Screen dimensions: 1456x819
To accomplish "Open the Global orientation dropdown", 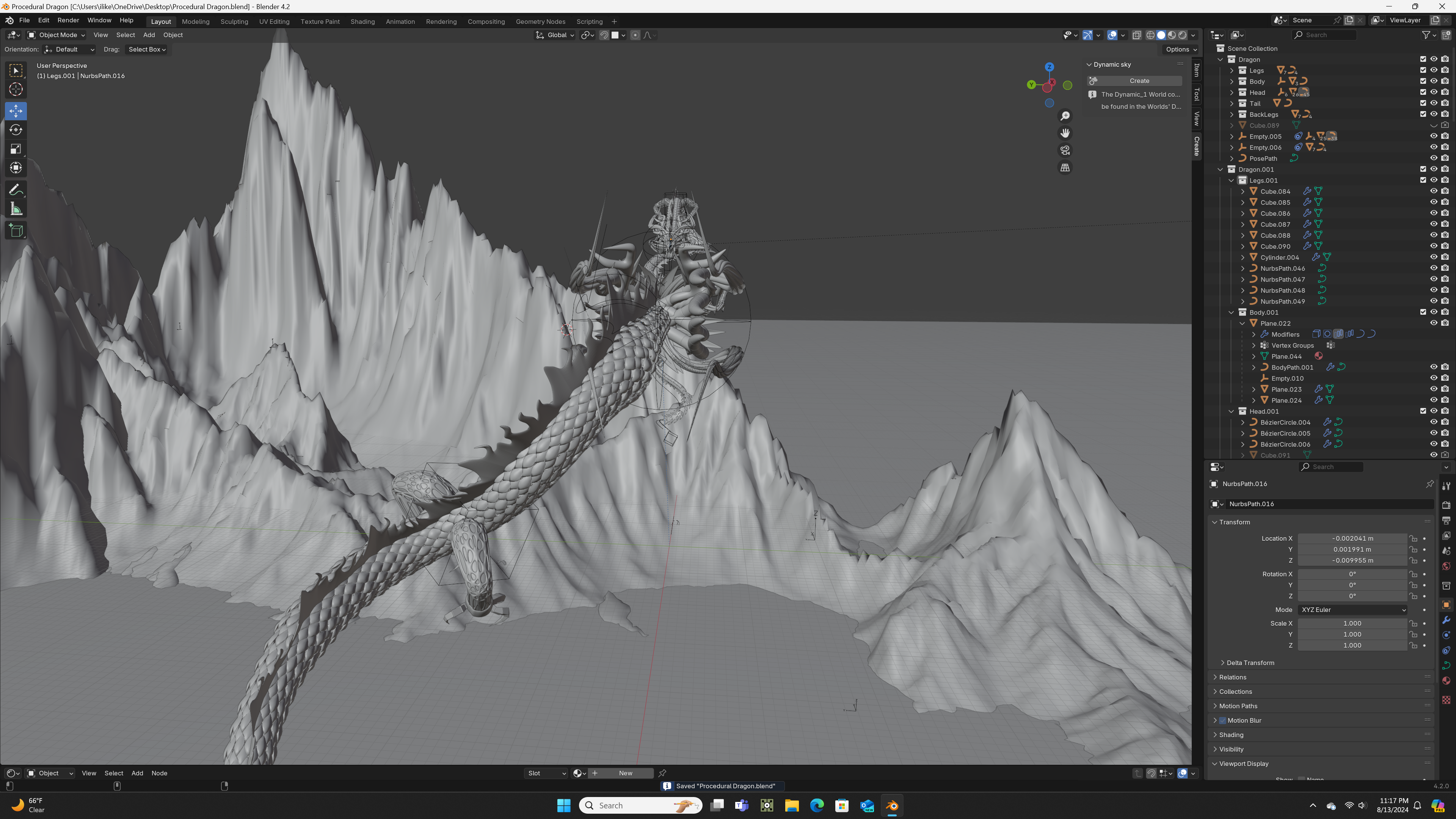I will [554, 35].
